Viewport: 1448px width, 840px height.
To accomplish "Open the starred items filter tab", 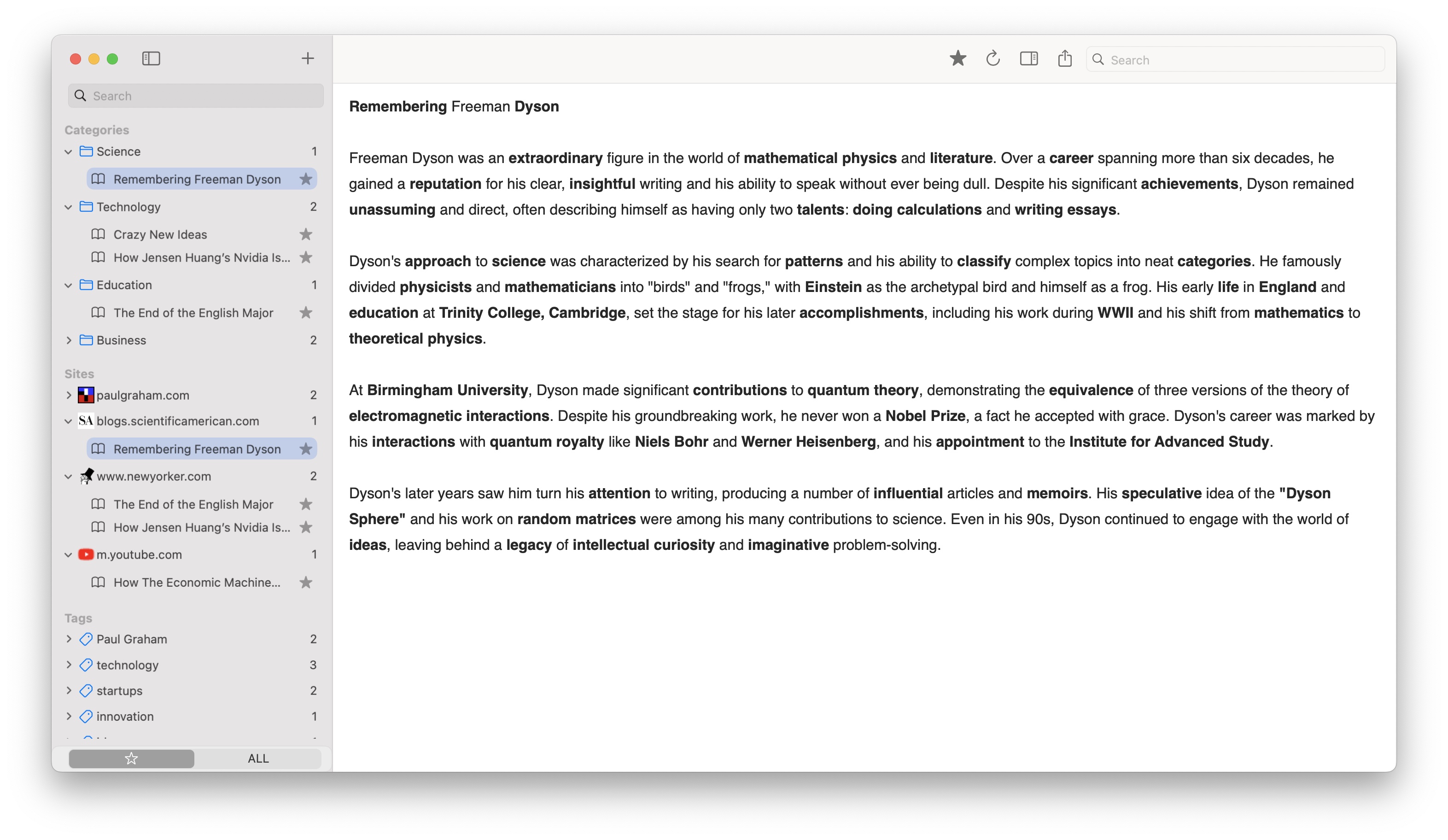I will (x=131, y=758).
